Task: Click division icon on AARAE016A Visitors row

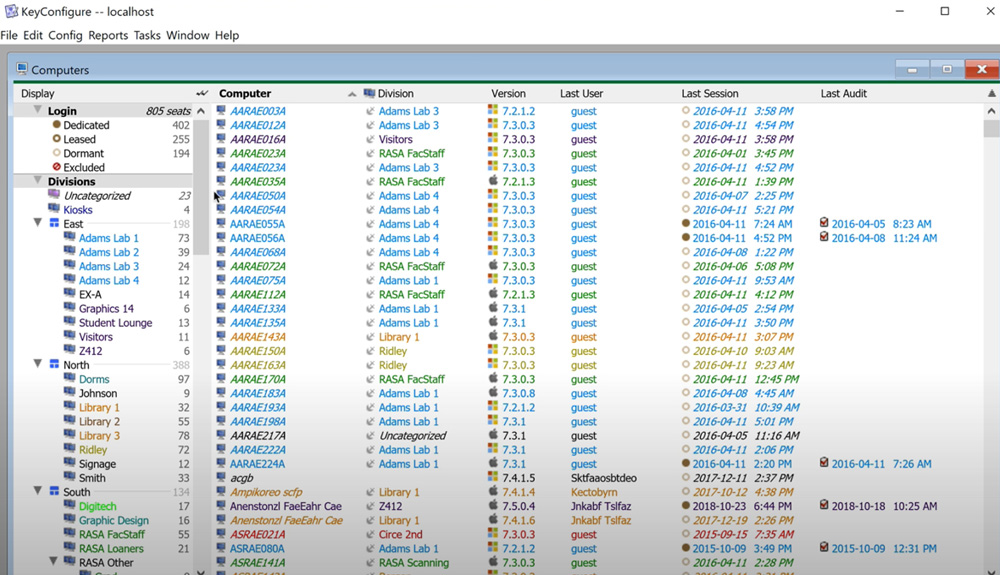Action: 370,139
